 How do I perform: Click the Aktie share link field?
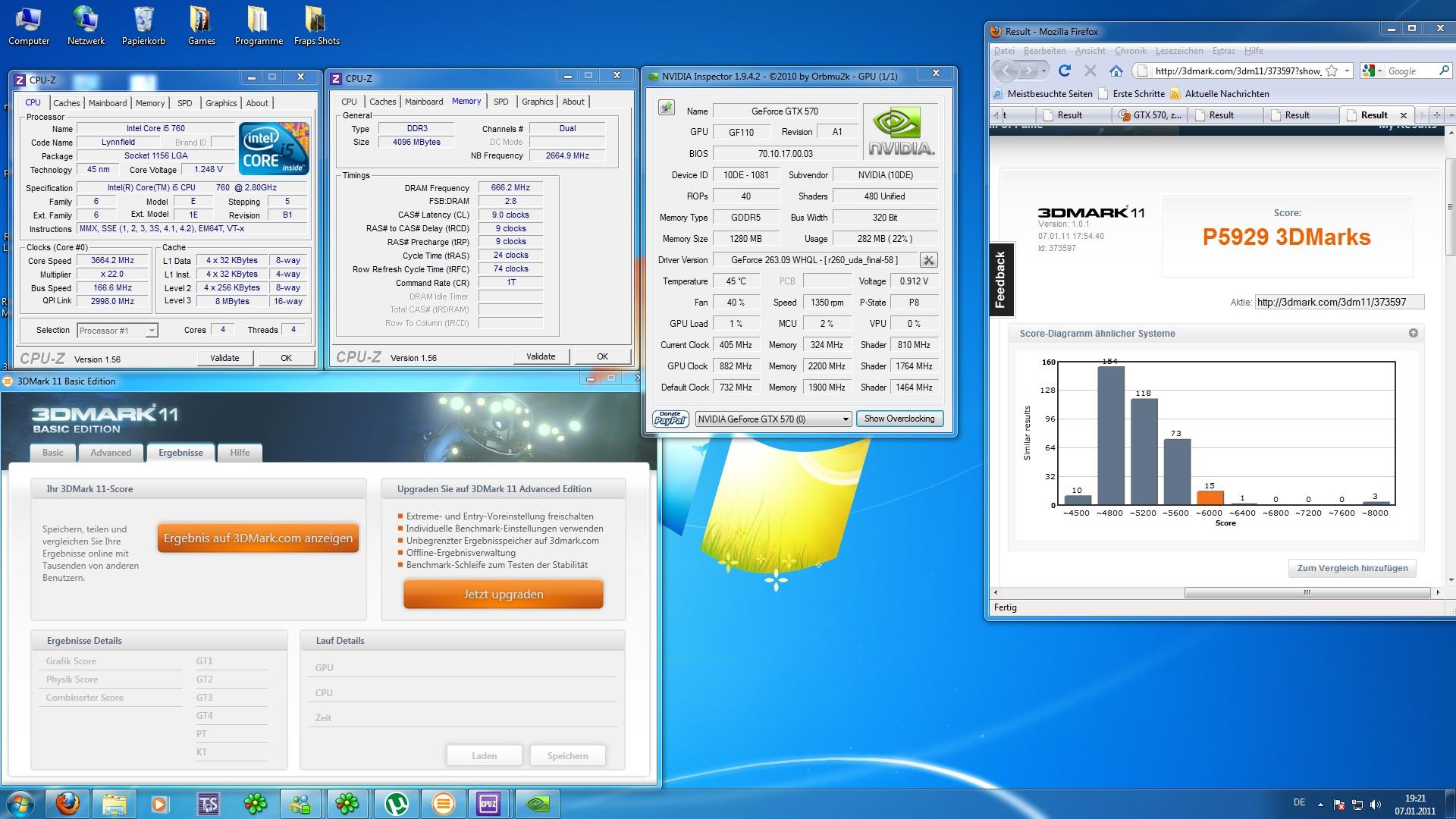1339,302
